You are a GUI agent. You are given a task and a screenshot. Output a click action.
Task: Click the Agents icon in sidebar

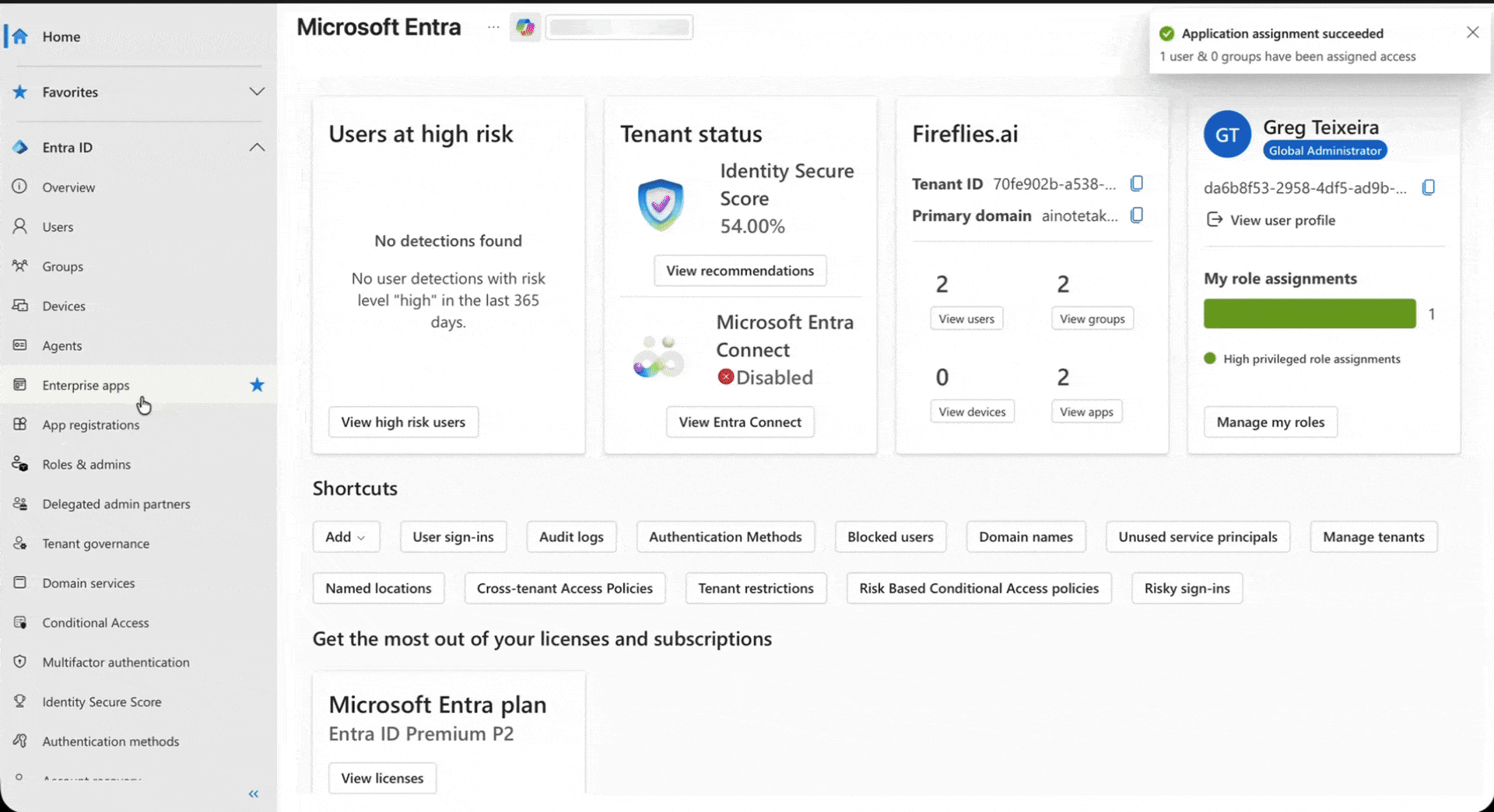coord(20,345)
